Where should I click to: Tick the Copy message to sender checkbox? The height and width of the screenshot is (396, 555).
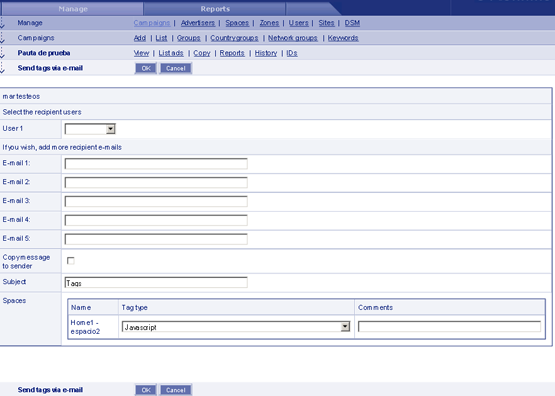(71, 261)
